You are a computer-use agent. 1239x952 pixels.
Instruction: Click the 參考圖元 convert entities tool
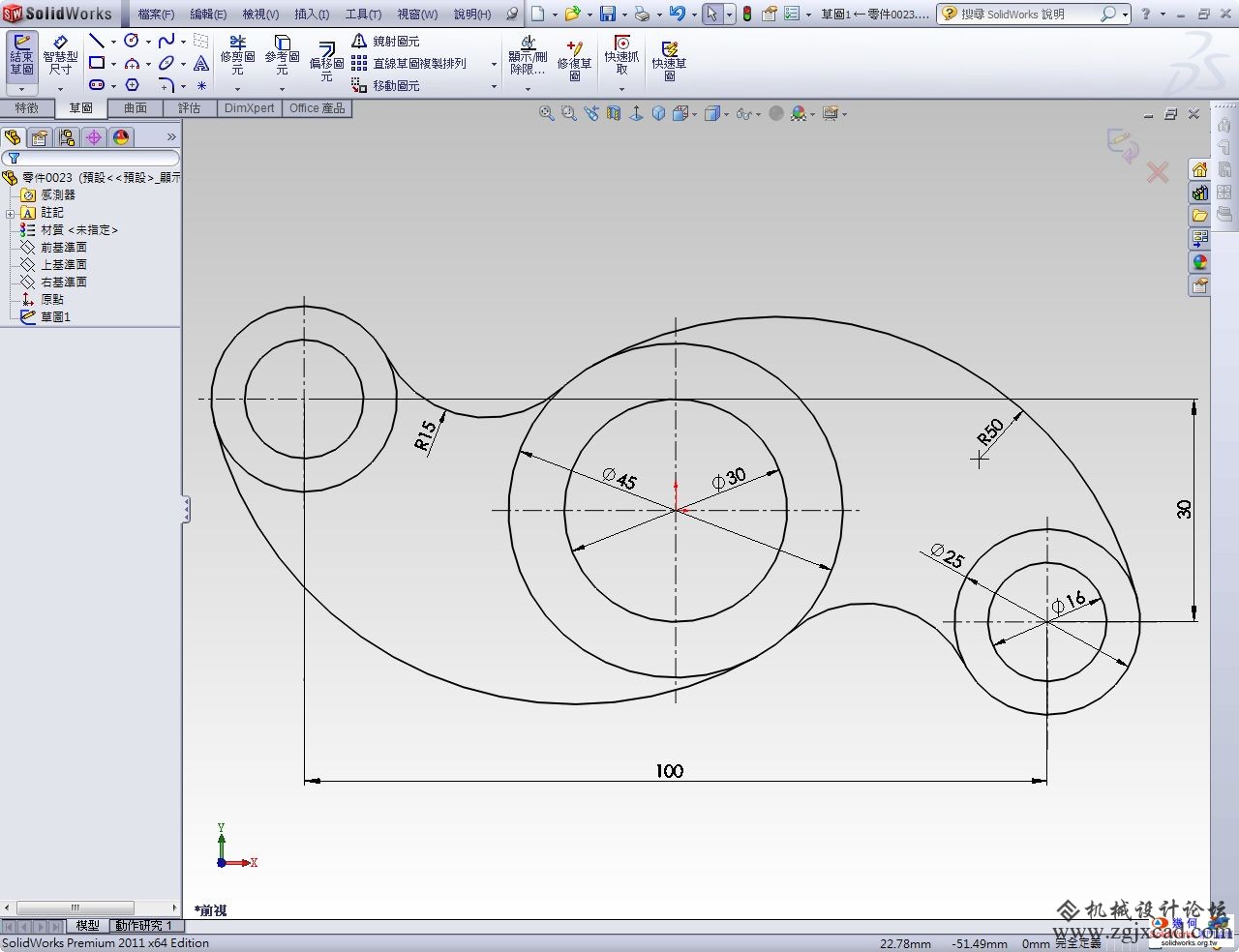[x=282, y=56]
